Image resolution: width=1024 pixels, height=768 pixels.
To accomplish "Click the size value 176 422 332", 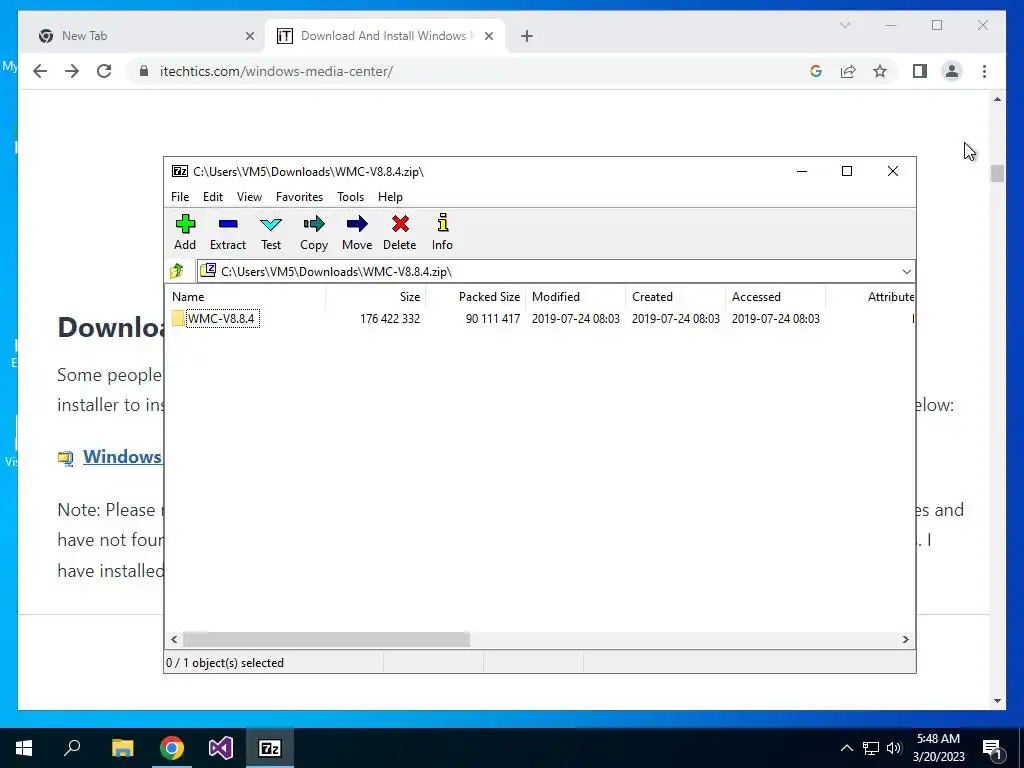I will (390, 319).
